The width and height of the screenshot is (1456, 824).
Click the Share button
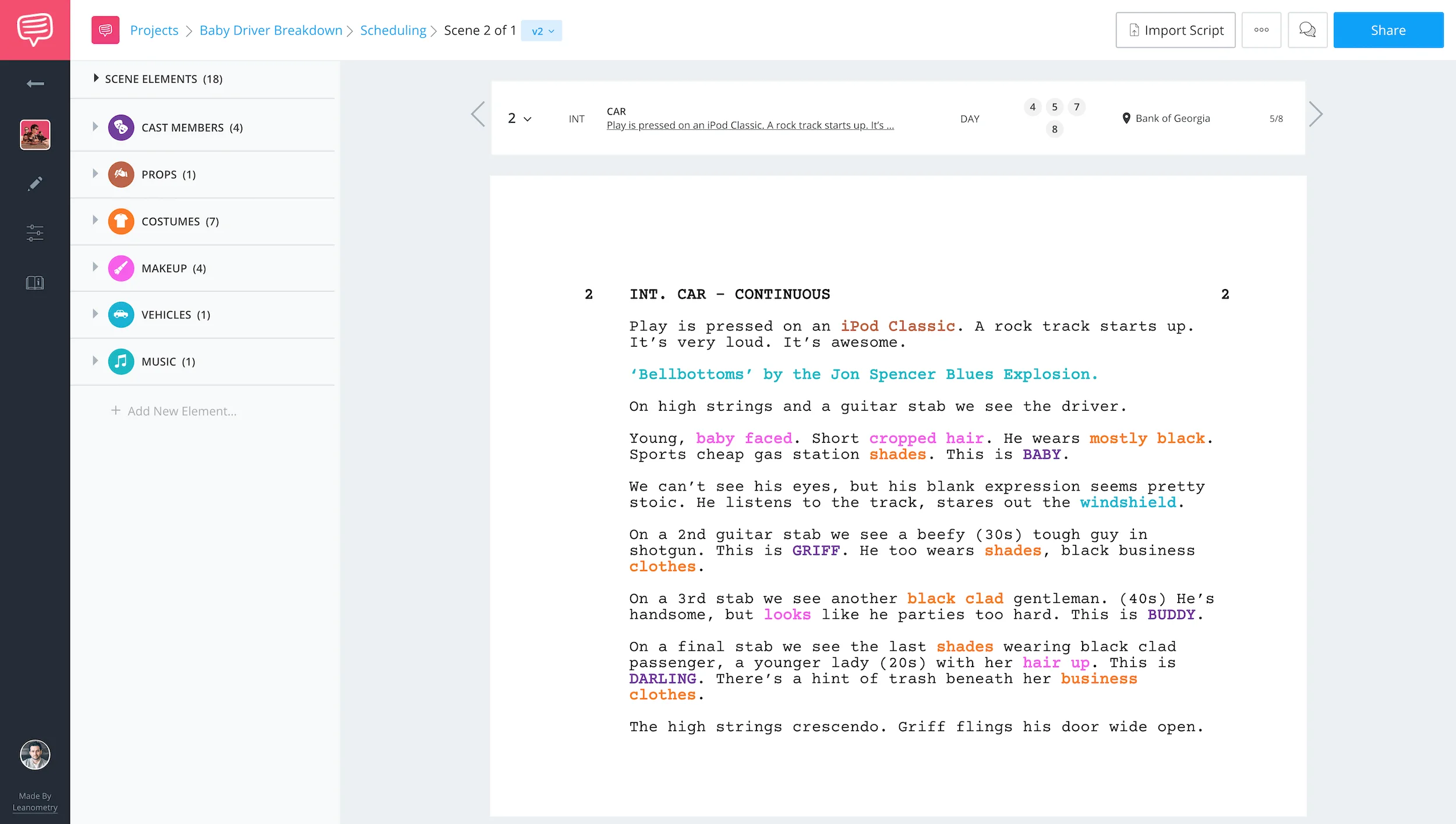click(x=1389, y=30)
